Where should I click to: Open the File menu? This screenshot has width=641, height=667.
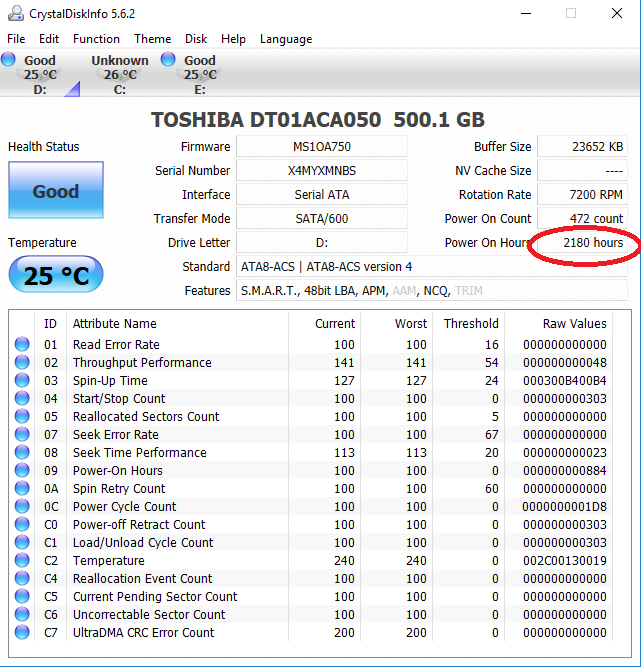pos(16,39)
